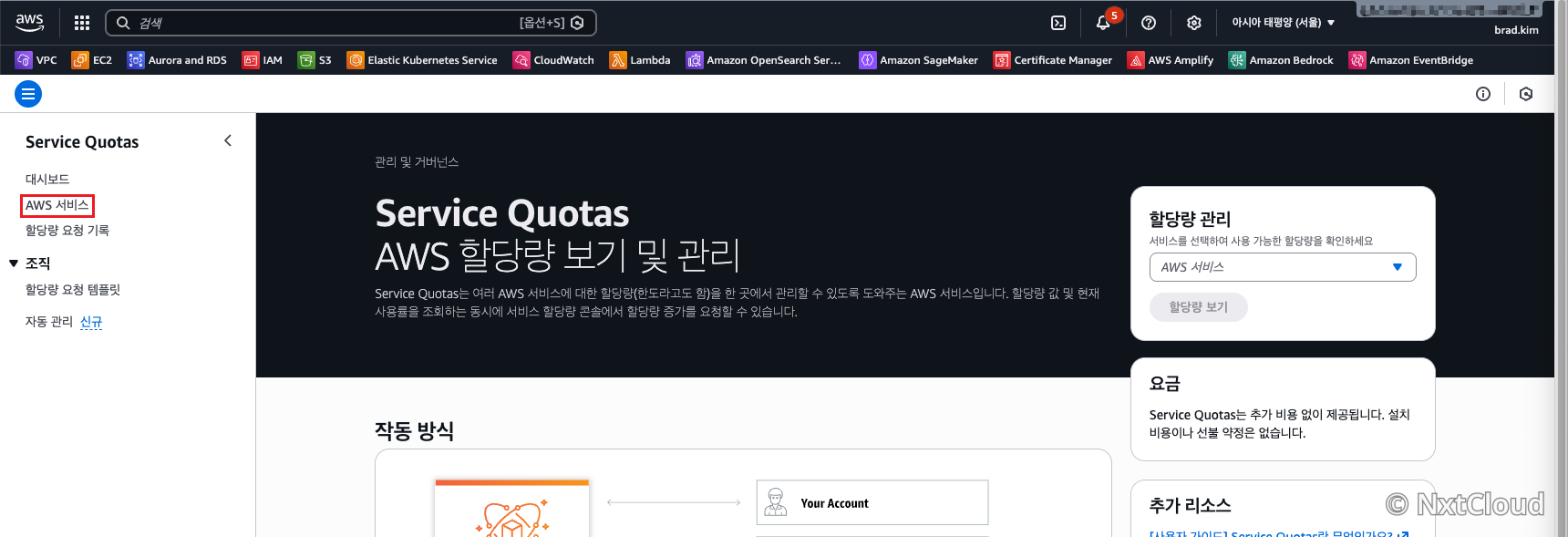The width and height of the screenshot is (1568, 537).
Task: Click the 신규 badge link
Action: pos(91,322)
